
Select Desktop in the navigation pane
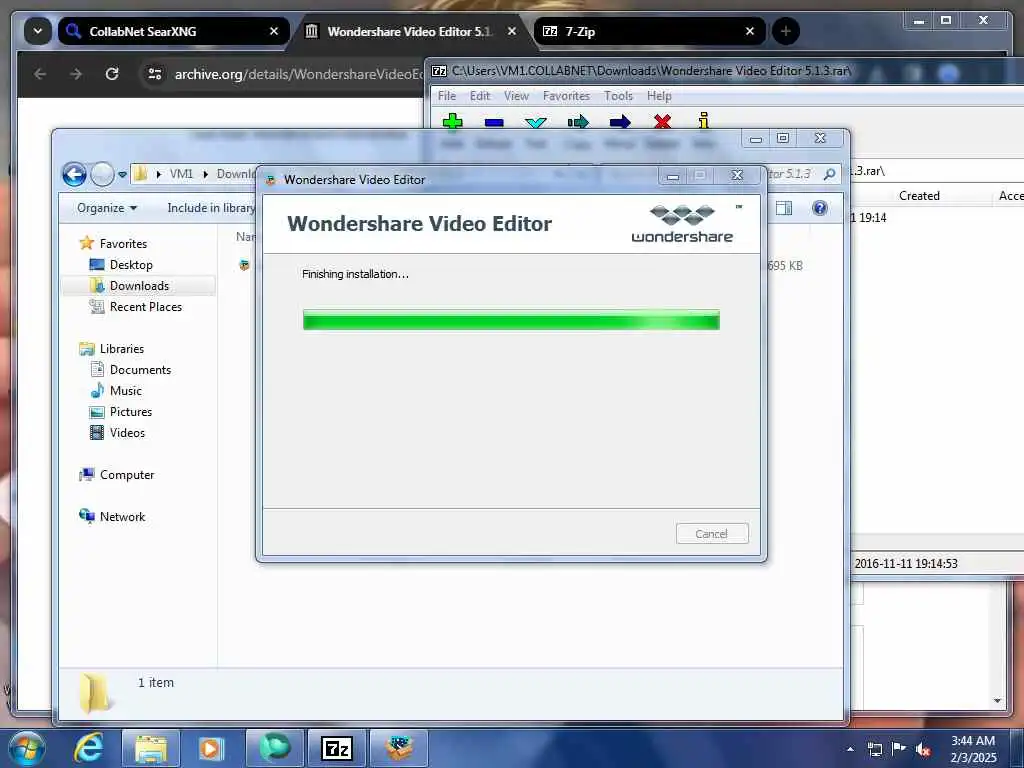[131, 264]
